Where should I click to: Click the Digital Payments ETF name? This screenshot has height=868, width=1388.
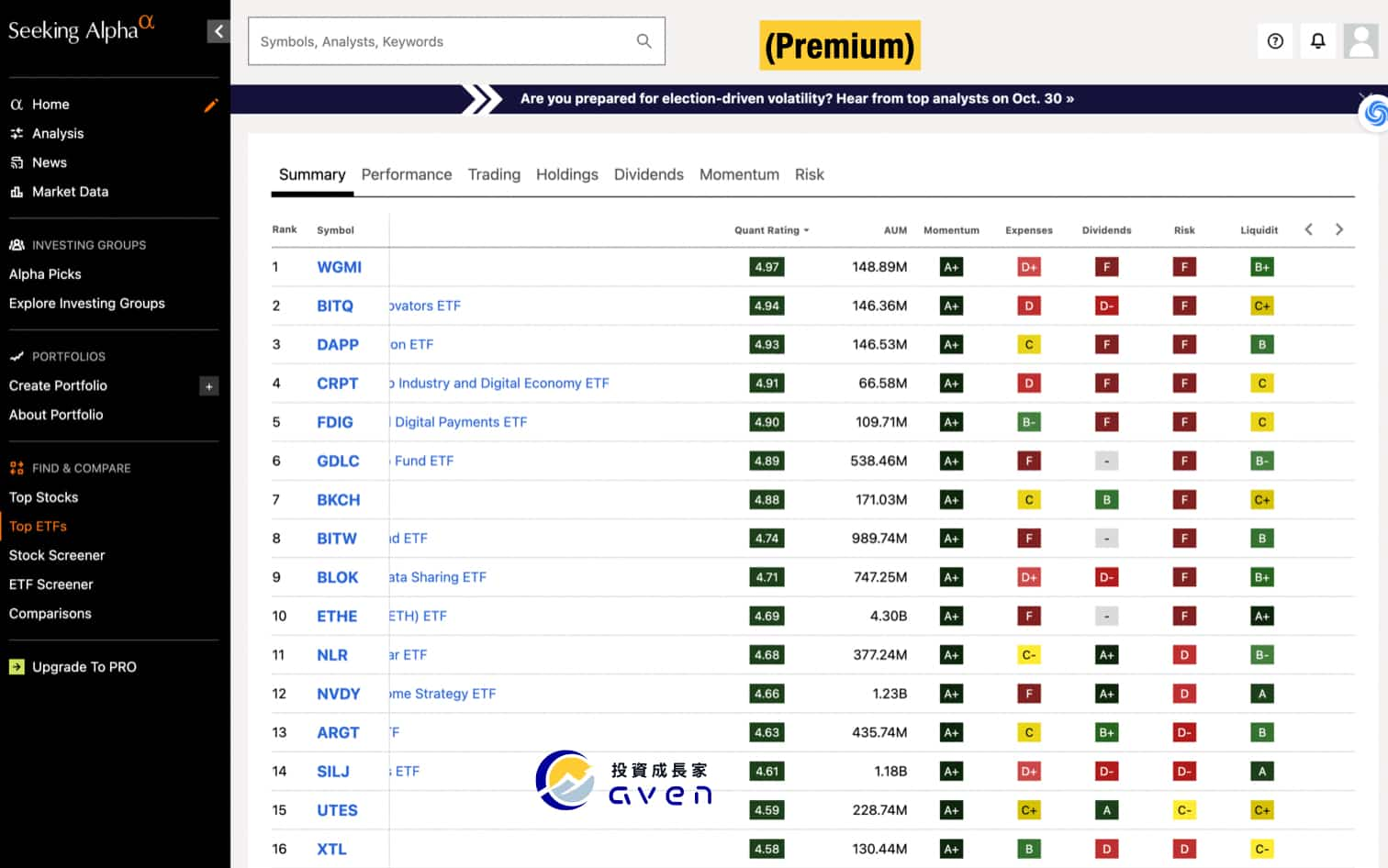click(459, 422)
